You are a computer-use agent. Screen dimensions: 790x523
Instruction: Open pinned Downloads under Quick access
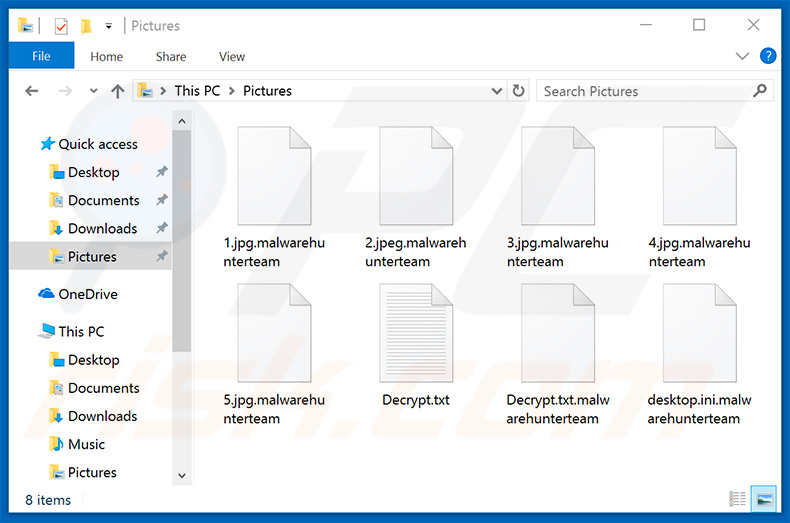point(93,229)
